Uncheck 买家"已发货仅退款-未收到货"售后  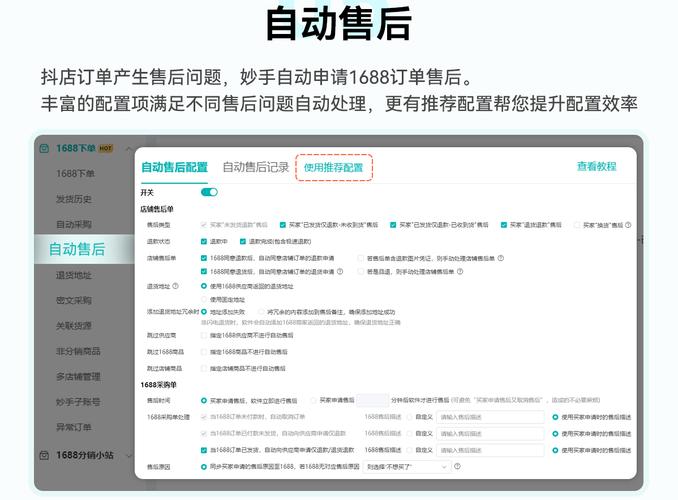click(x=283, y=225)
